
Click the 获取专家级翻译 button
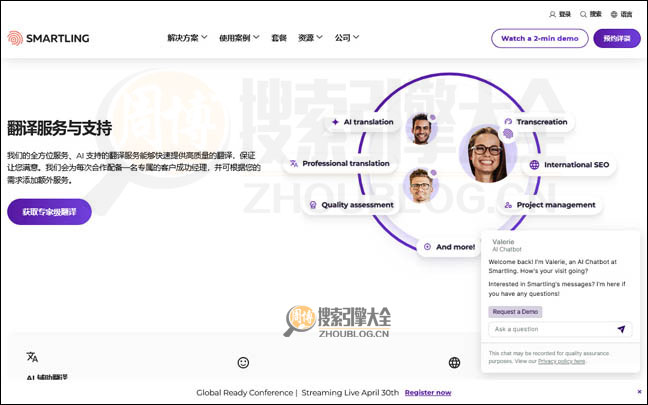[x=49, y=212]
